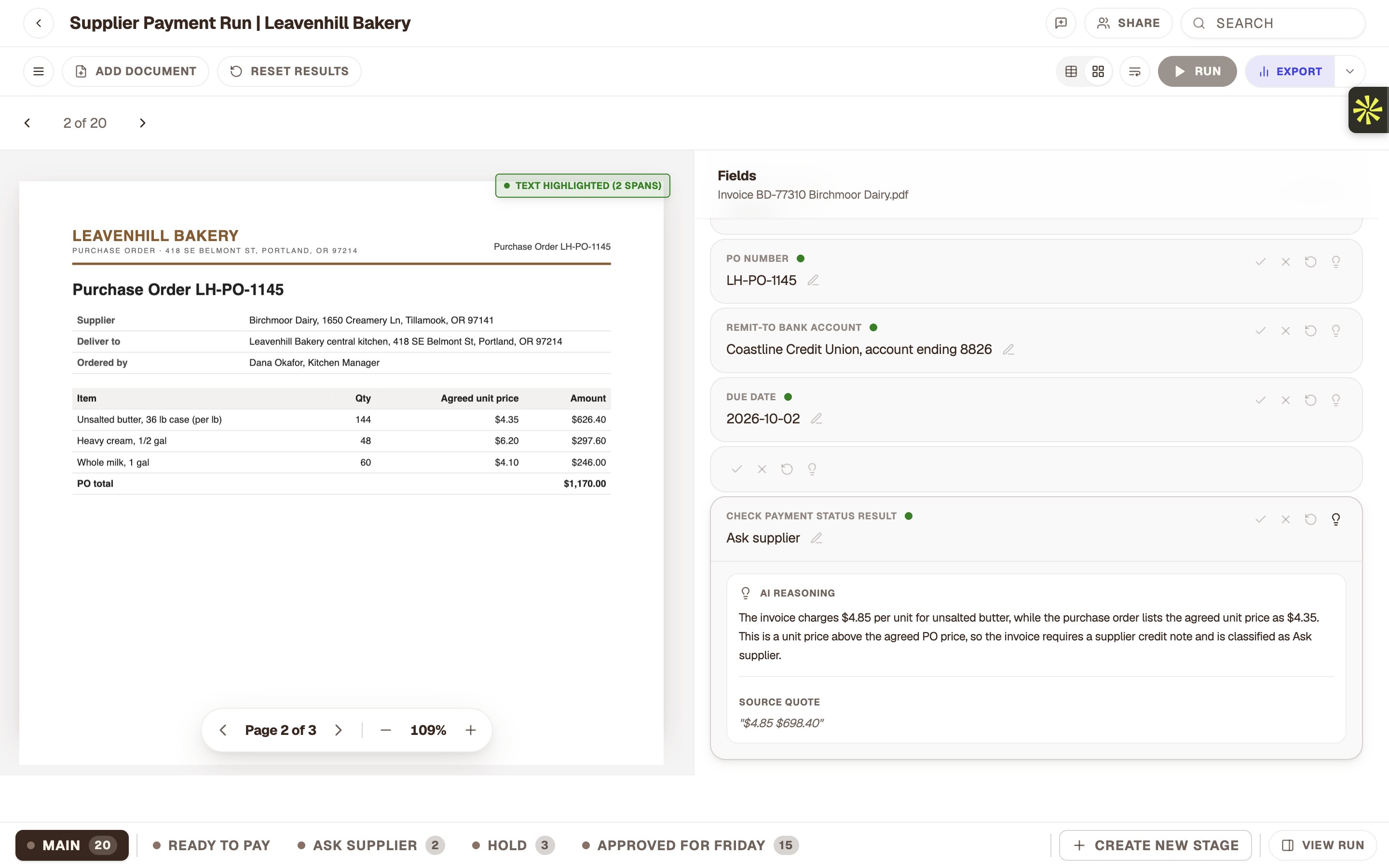Click the Export button
Viewport: 1389px width, 868px height.
click(1290, 71)
